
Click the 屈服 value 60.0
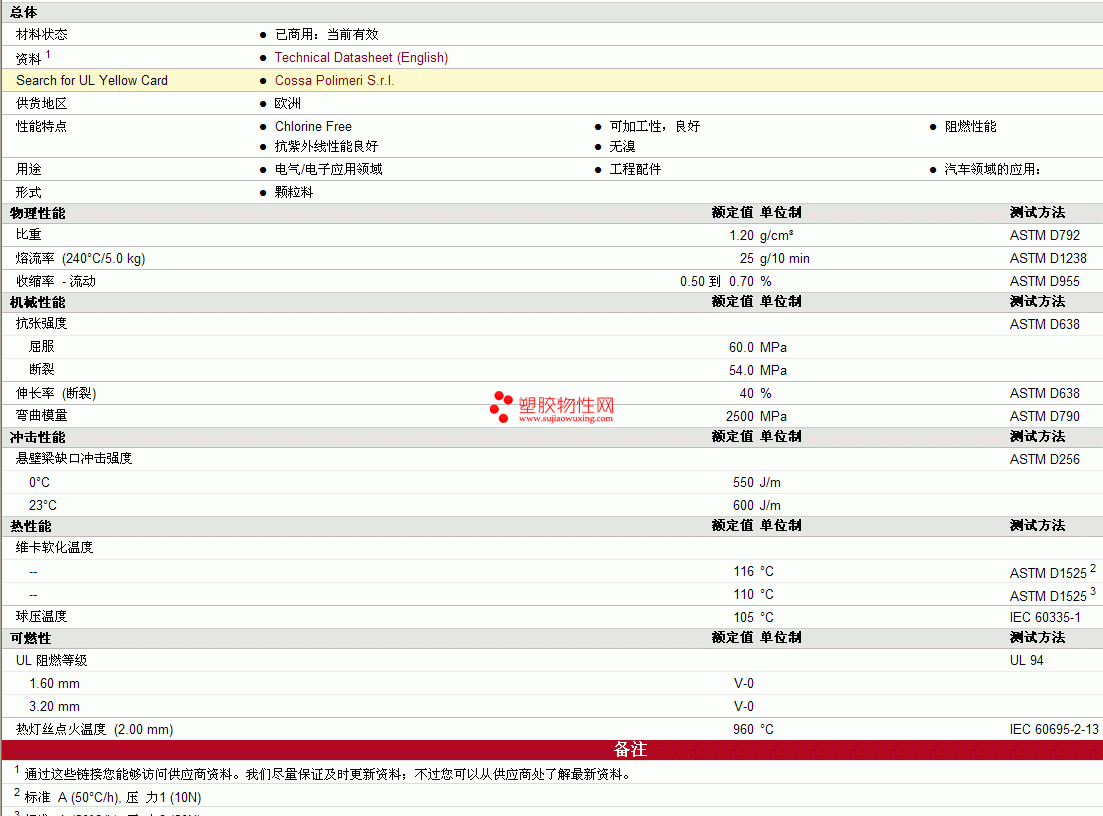(741, 348)
